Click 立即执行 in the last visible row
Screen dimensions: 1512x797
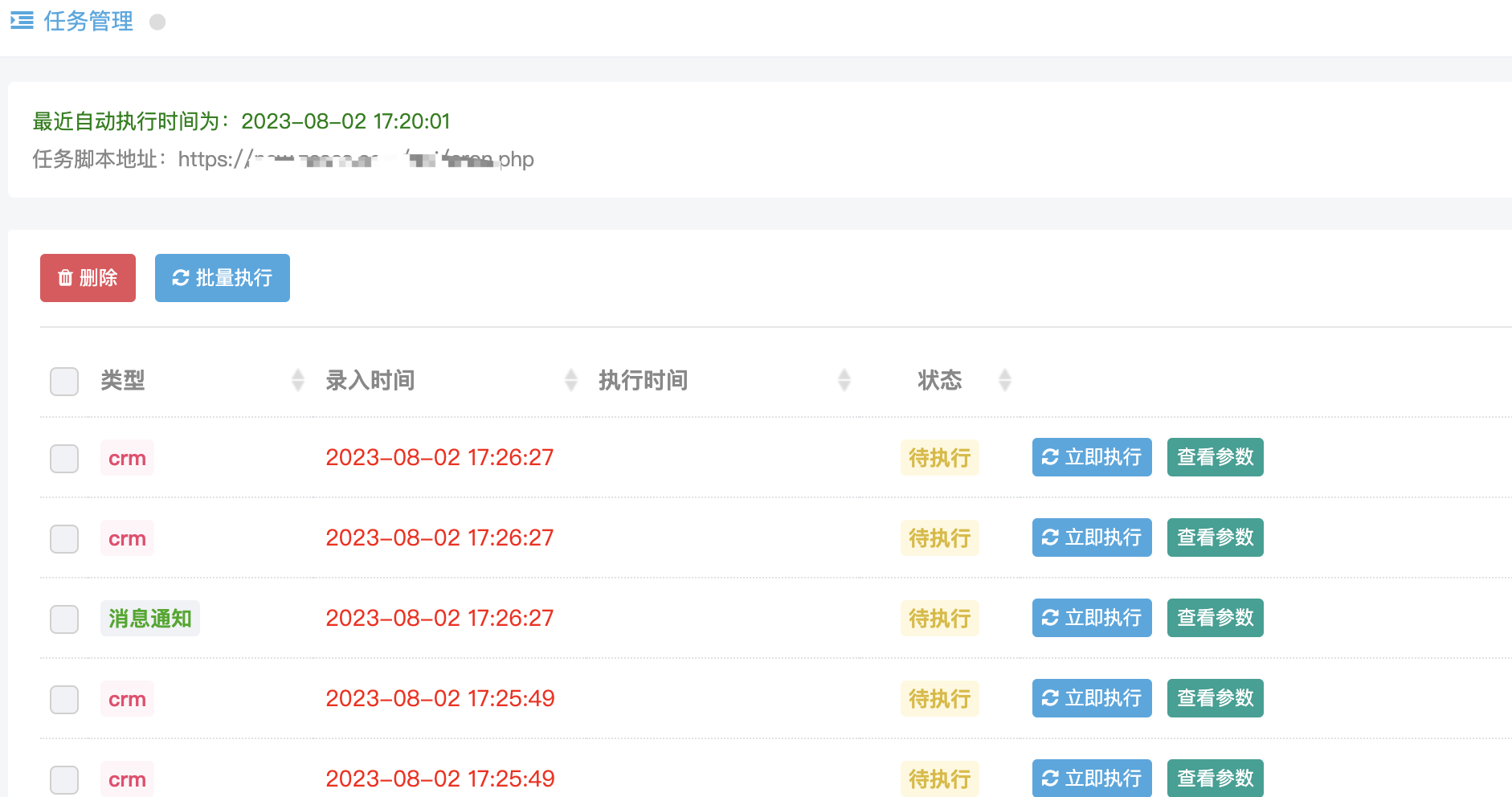coord(1092,778)
